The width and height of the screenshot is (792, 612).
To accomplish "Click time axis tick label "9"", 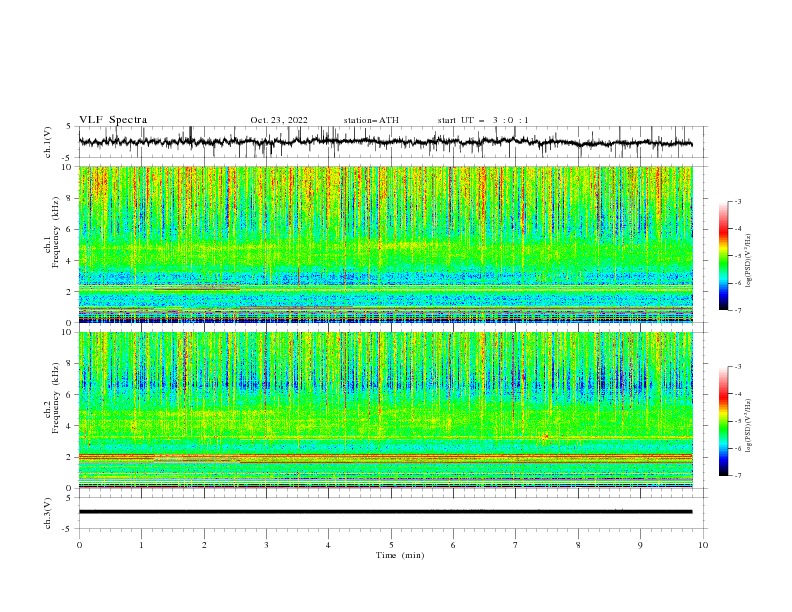I will (x=640, y=545).
